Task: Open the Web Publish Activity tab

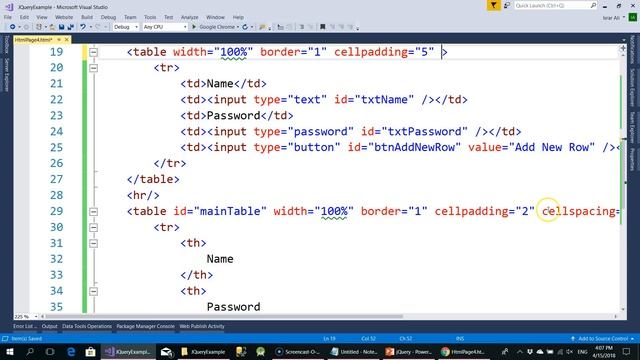Action: [x=202, y=326]
